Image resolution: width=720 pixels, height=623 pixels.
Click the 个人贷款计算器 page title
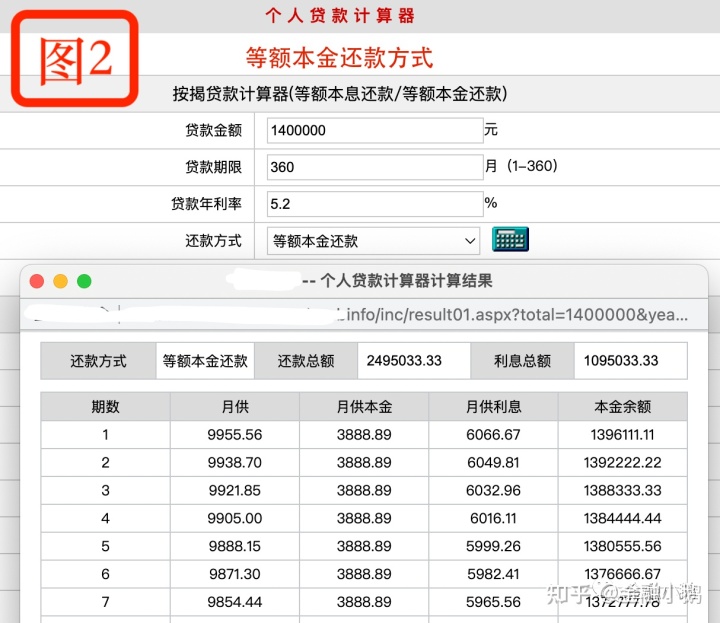click(340, 16)
